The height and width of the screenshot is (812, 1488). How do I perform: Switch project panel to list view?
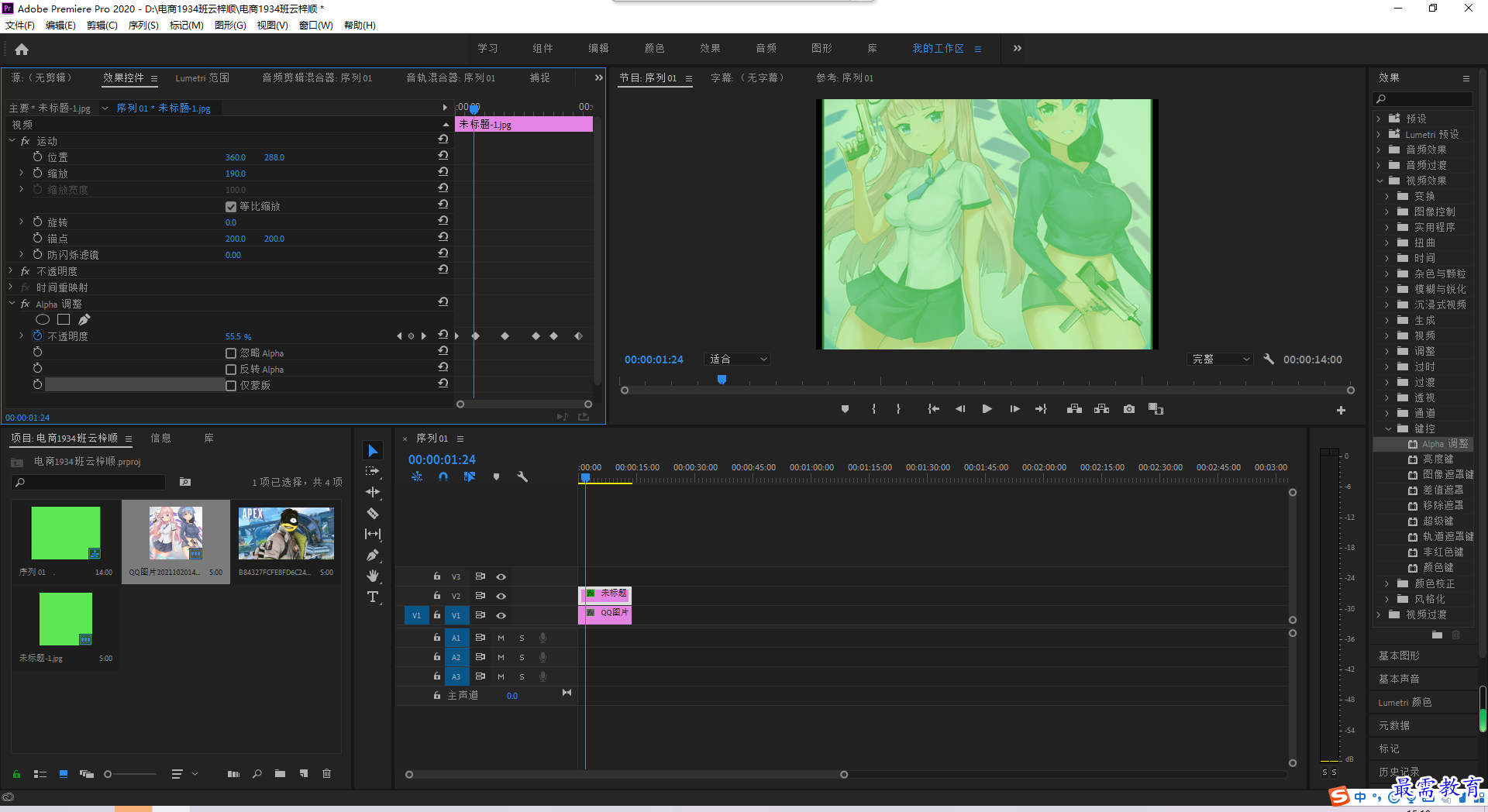pyautogui.click(x=40, y=773)
